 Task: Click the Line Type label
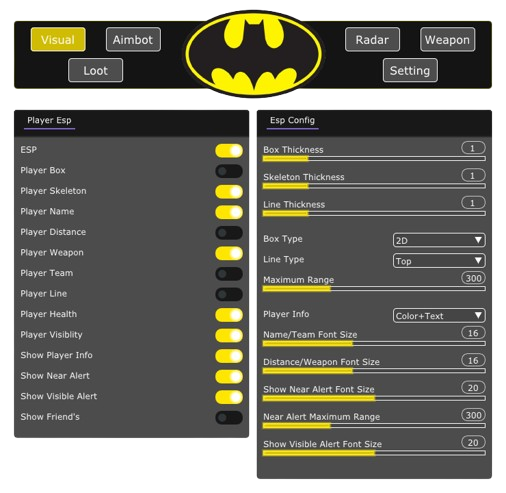click(x=284, y=259)
